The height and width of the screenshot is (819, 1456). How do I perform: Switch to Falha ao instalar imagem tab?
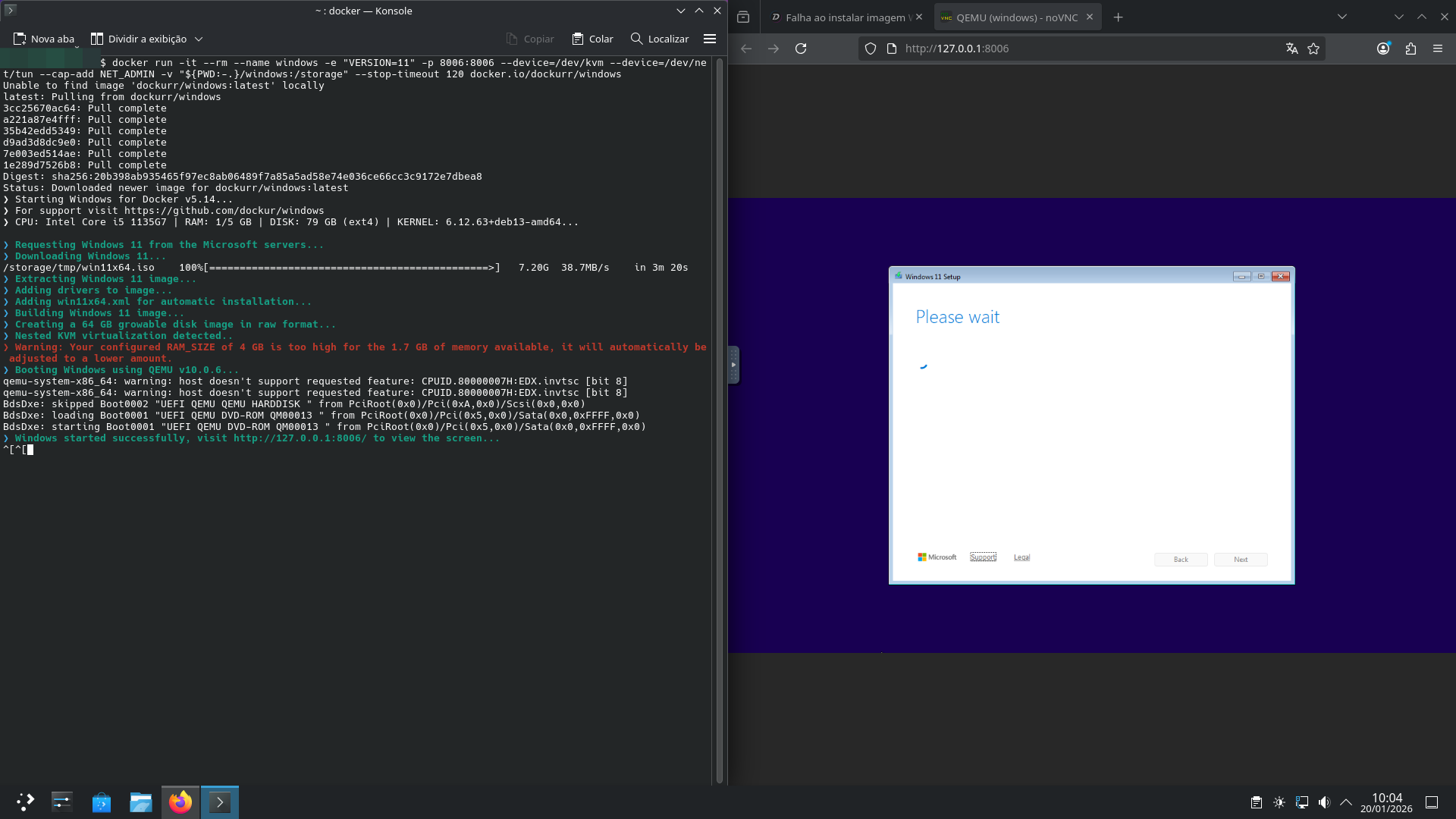843,17
